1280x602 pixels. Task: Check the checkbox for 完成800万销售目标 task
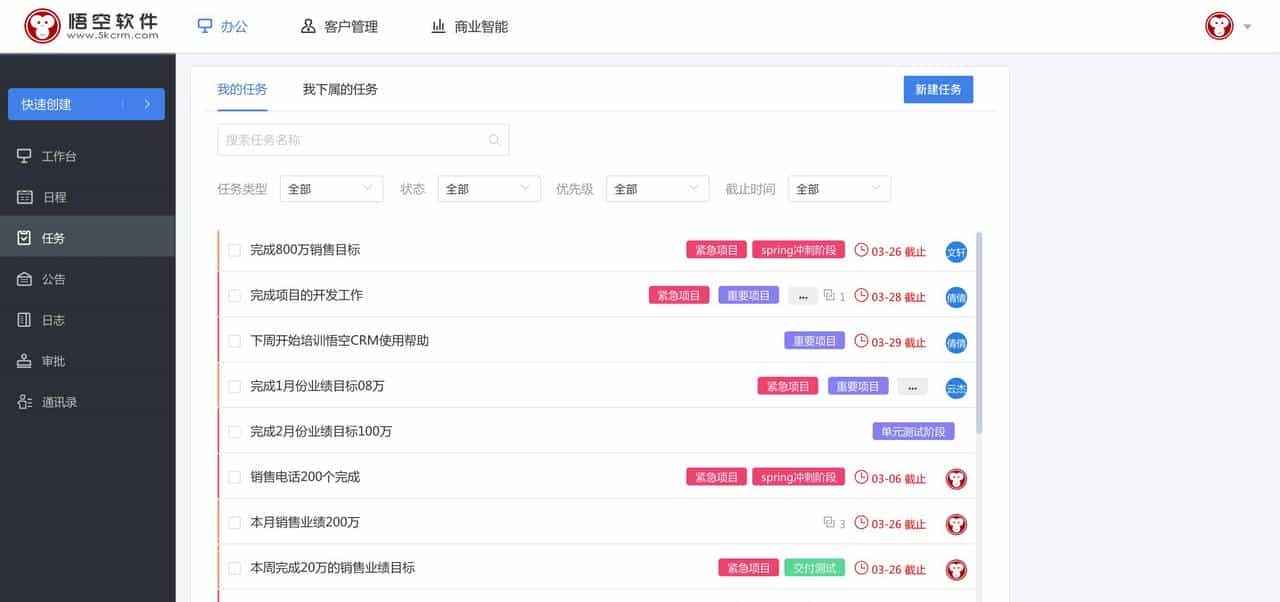236,249
